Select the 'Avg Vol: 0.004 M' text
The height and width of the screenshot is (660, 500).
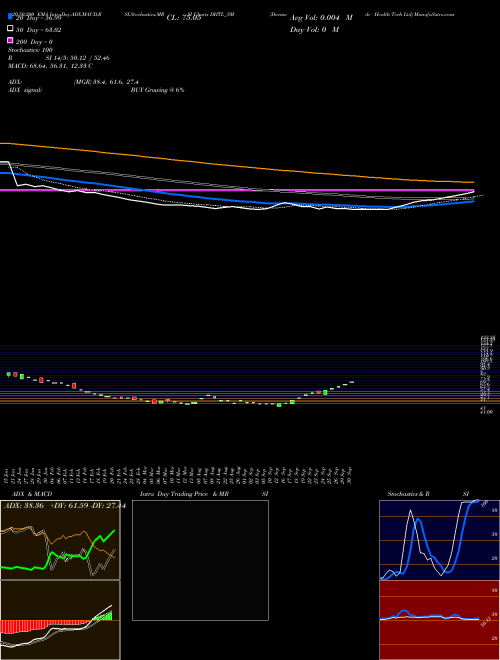(x=321, y=18)
